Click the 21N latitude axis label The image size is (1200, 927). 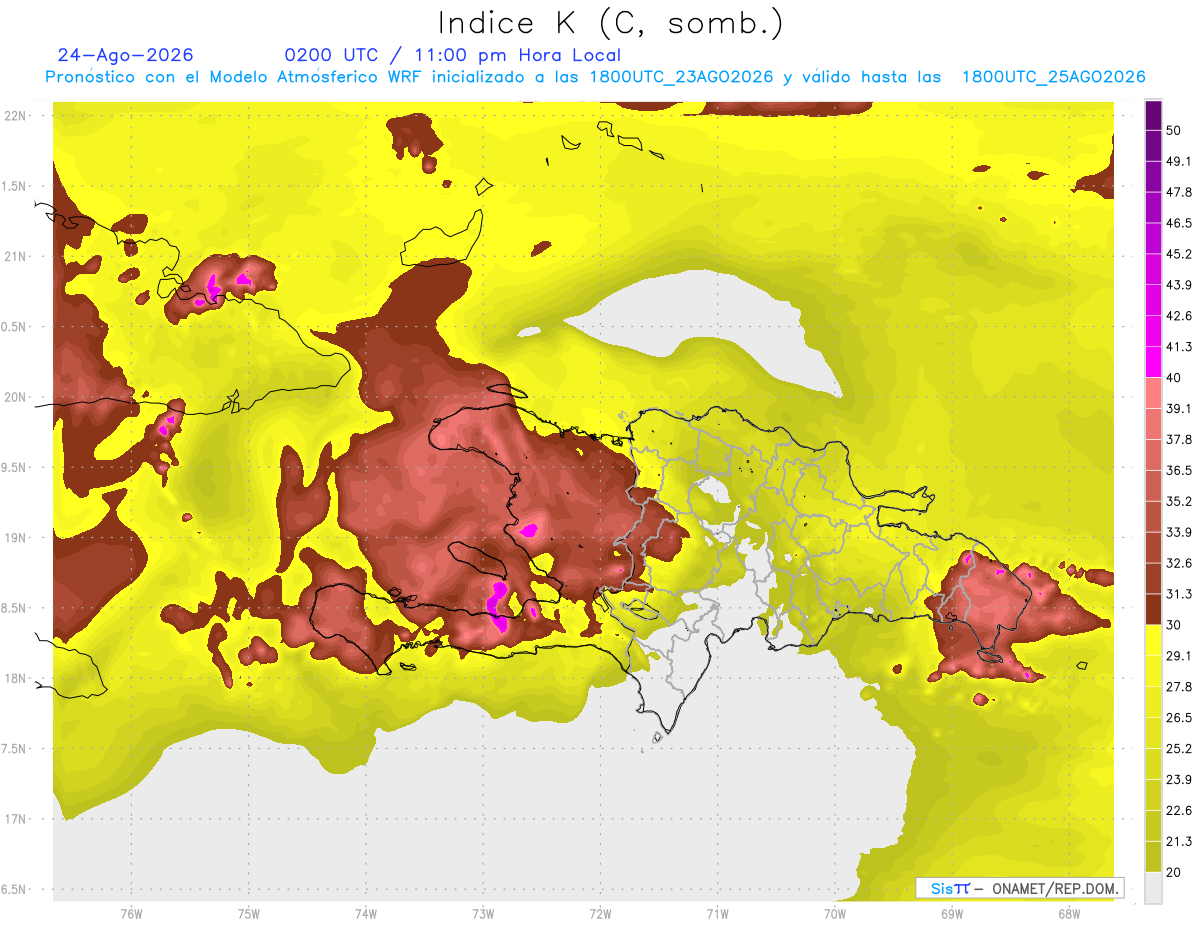point(15,256)
